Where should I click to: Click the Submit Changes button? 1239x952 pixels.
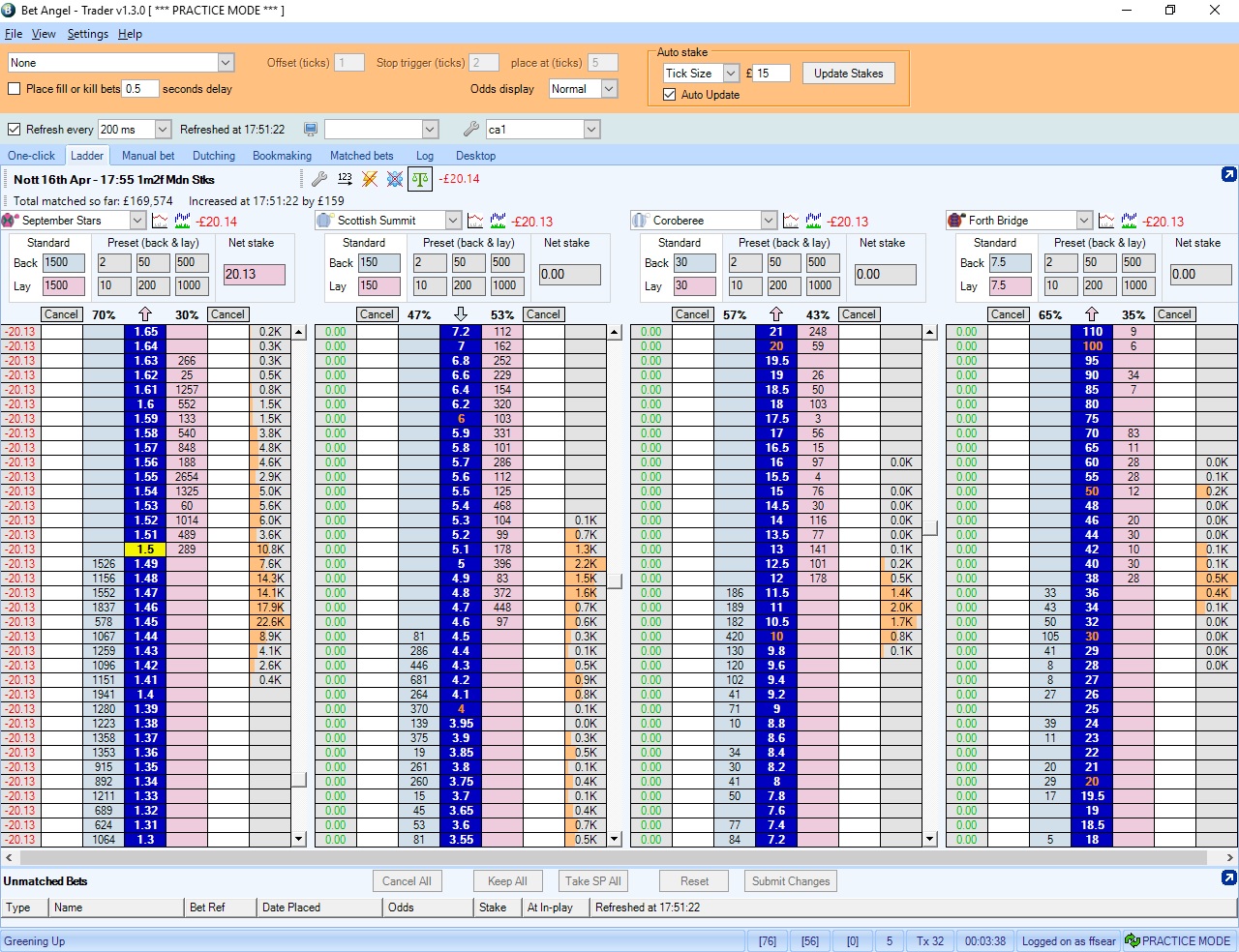click(791, 881)
